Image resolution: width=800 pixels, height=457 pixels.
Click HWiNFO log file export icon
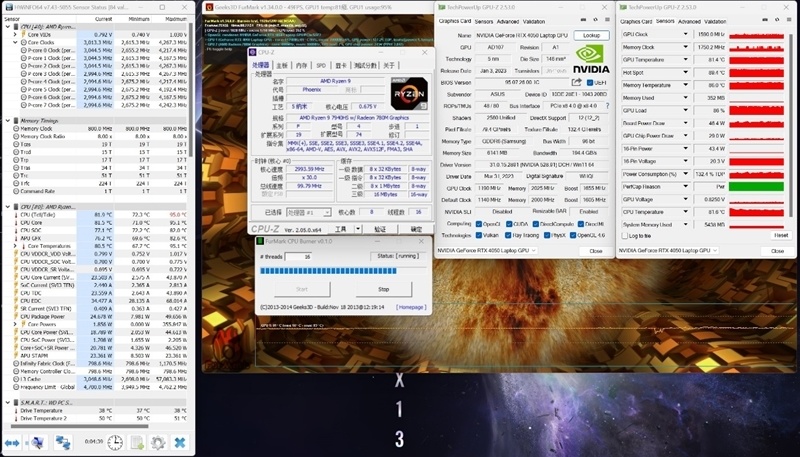pyautogui.click(x=137, y=443)
